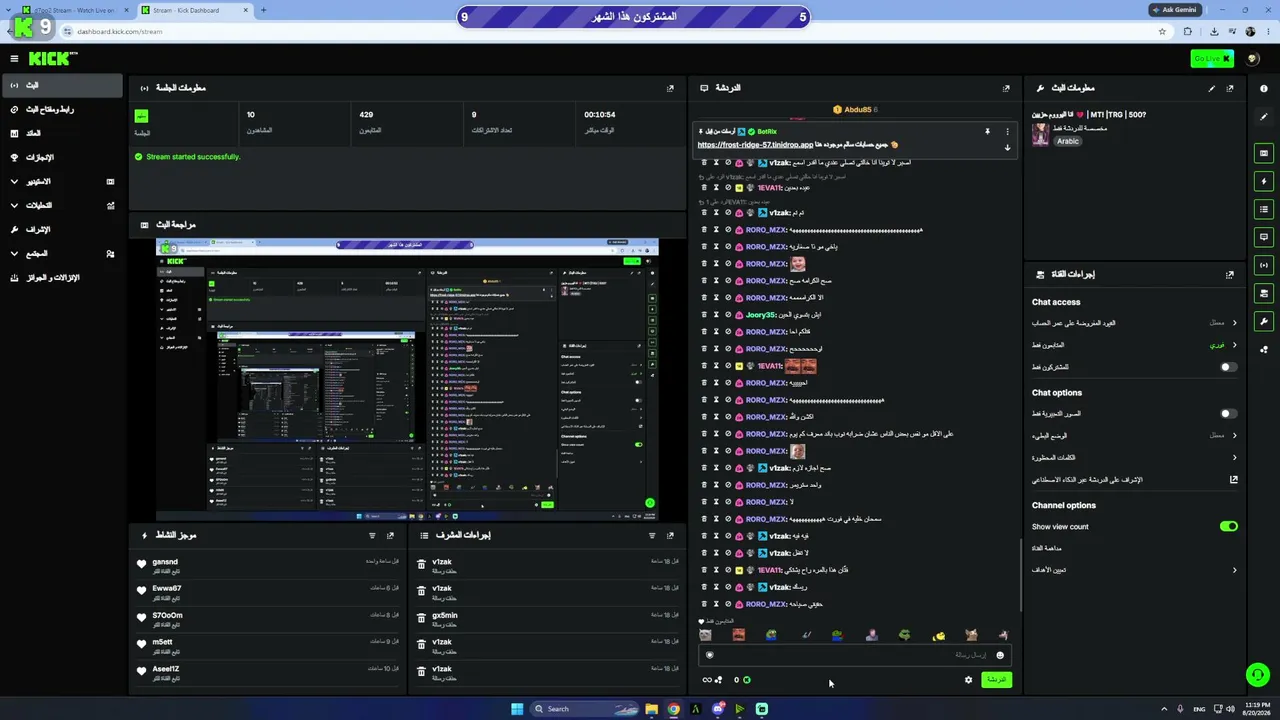Screen dimensions: 1280x720
Task: Click Ask Gemini button in Chrome
Action: (1174, 10)
